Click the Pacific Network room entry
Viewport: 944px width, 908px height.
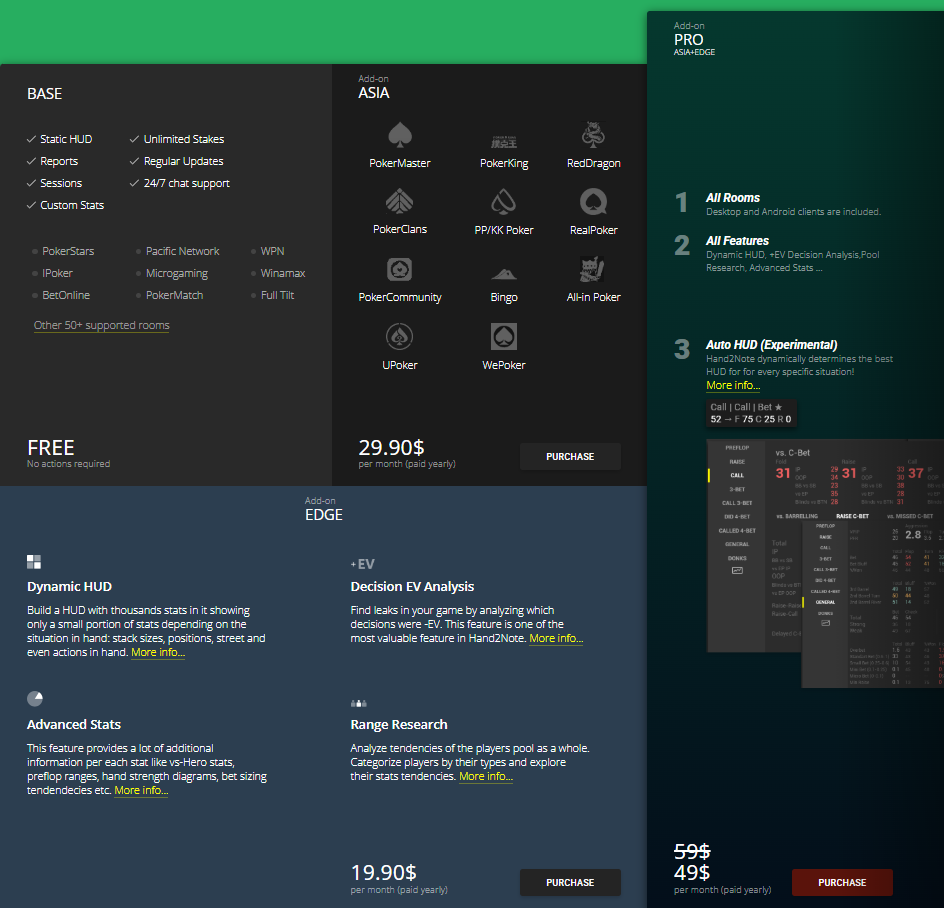[182, 251]
